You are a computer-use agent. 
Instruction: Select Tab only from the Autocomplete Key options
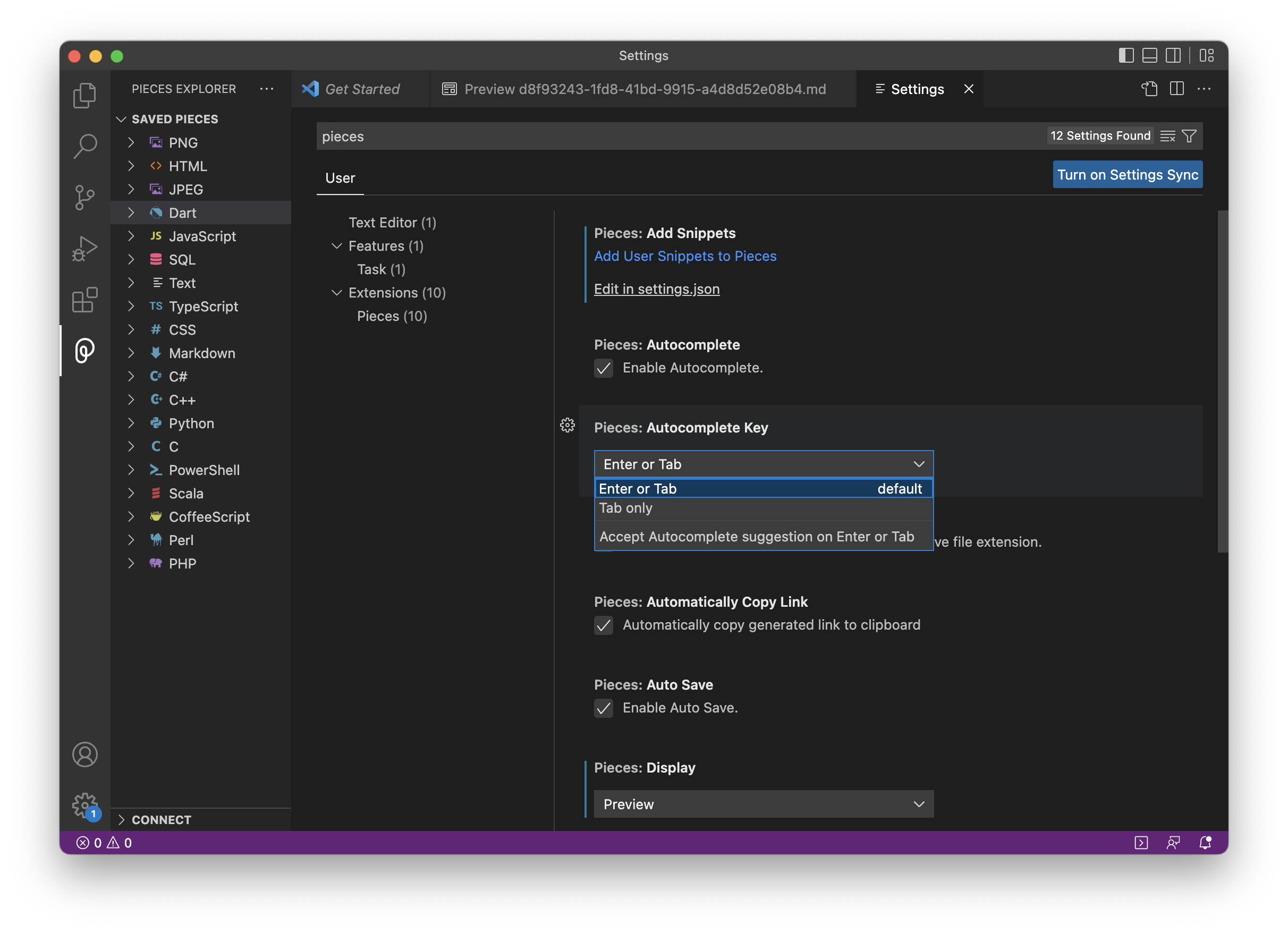tap(625, 508)
